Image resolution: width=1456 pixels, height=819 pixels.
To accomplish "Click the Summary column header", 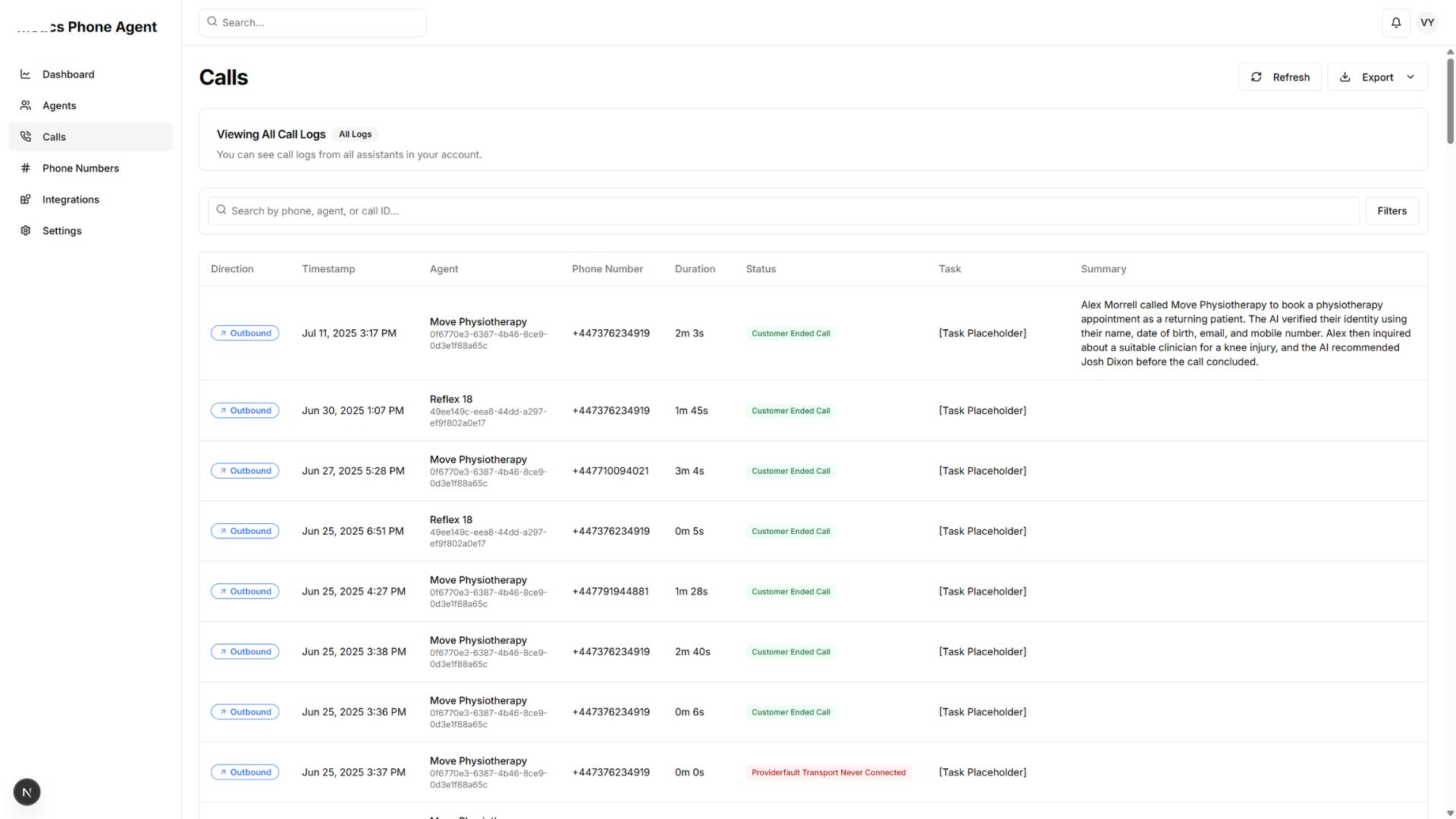I will (x=1103, y=269).
